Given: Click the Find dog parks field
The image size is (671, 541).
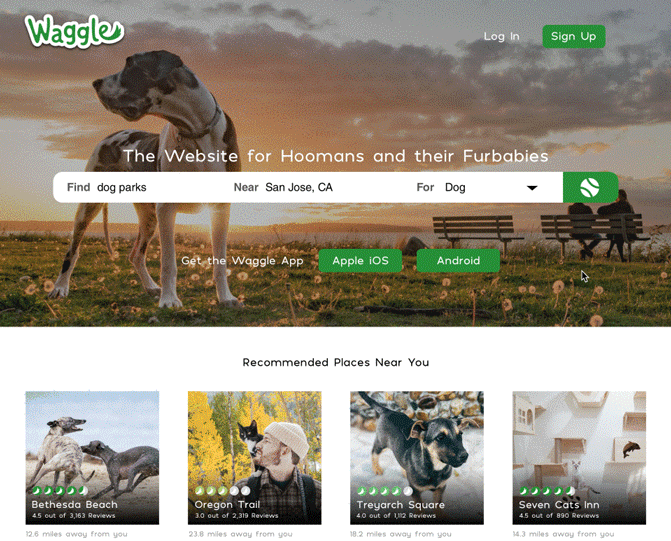Looking at the screenshot, I should tap(141, 187).
